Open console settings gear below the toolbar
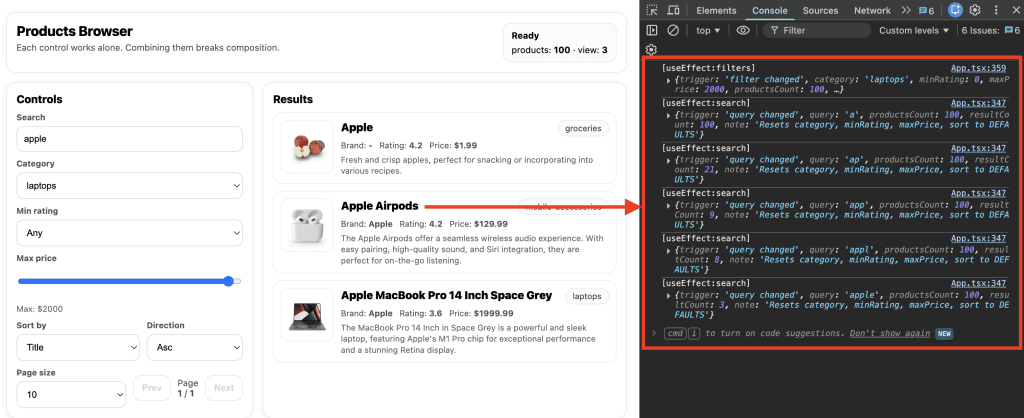This screenshot has width=1024, height=418. coord(651,50)
